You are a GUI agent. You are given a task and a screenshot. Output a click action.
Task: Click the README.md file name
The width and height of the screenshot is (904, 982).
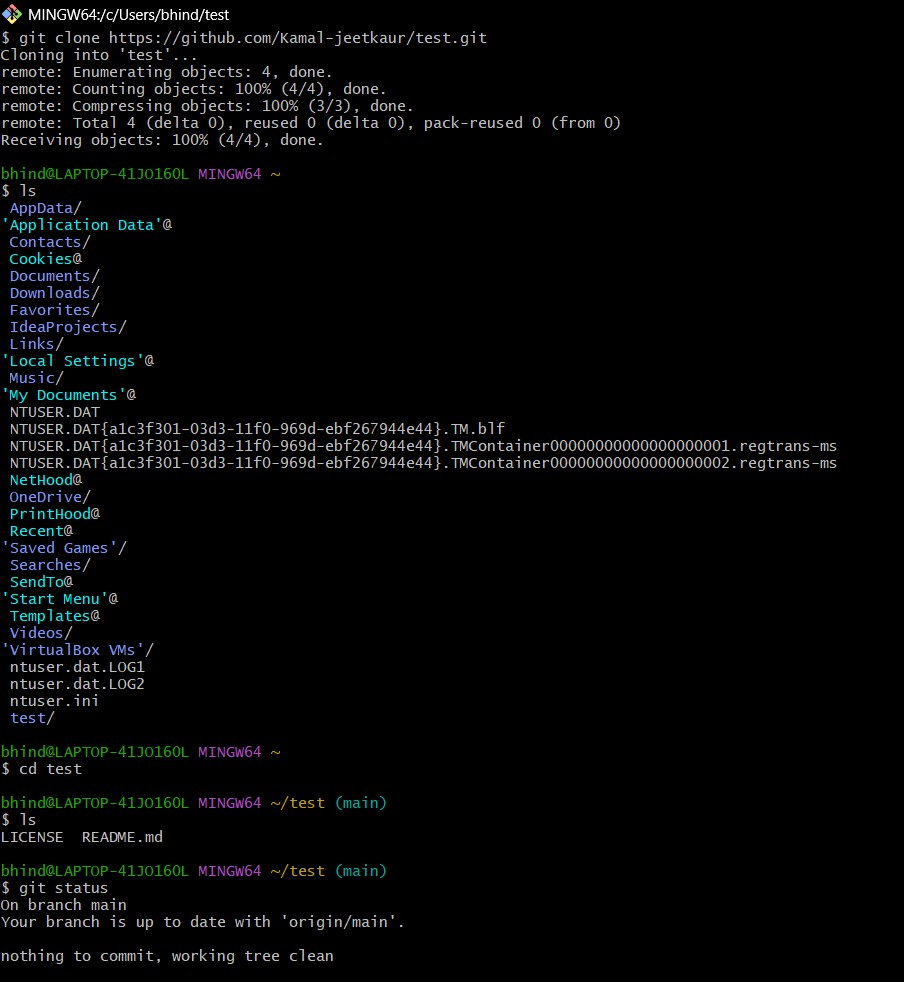point(122,837)
